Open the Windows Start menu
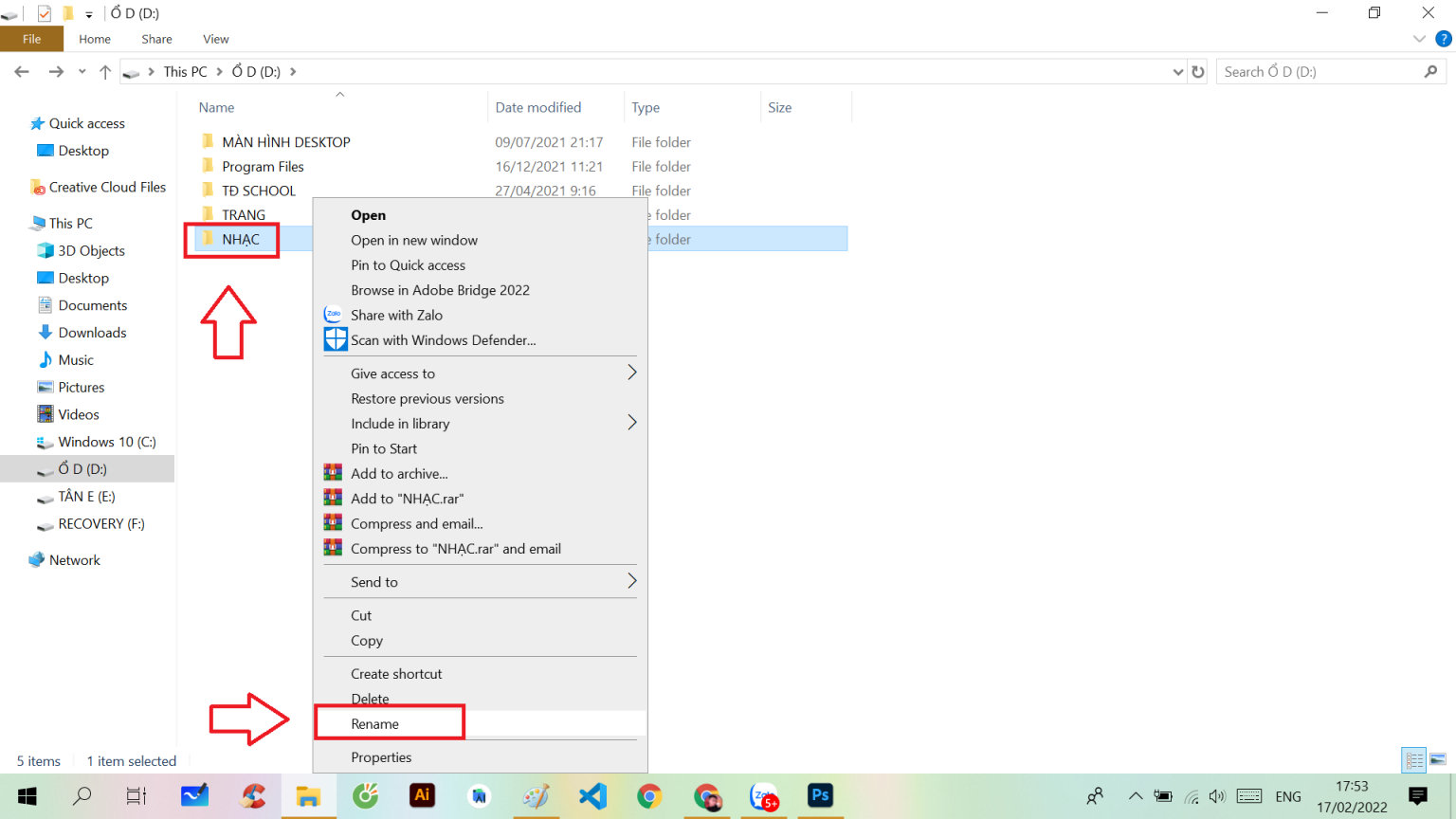The height and width of the screenshot is (819, 1456). [x=27, y=796]
